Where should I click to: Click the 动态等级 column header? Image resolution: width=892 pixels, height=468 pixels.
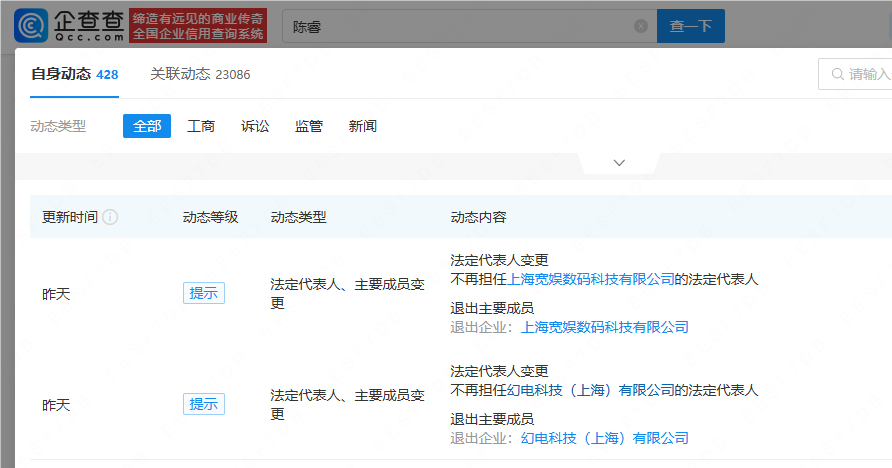(210, 217)
